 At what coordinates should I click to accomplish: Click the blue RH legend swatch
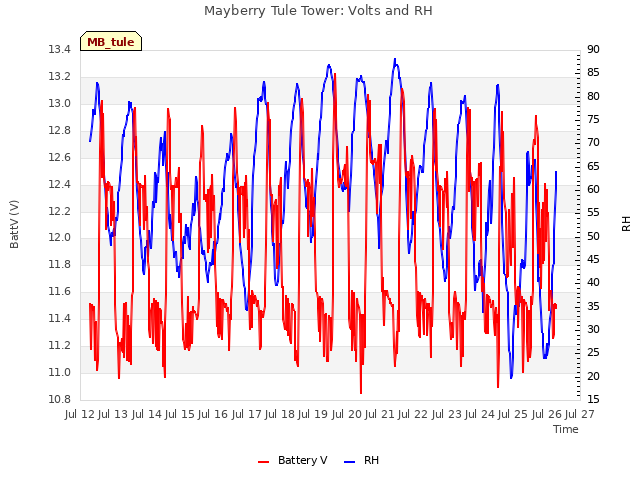[x=350, y=462]
